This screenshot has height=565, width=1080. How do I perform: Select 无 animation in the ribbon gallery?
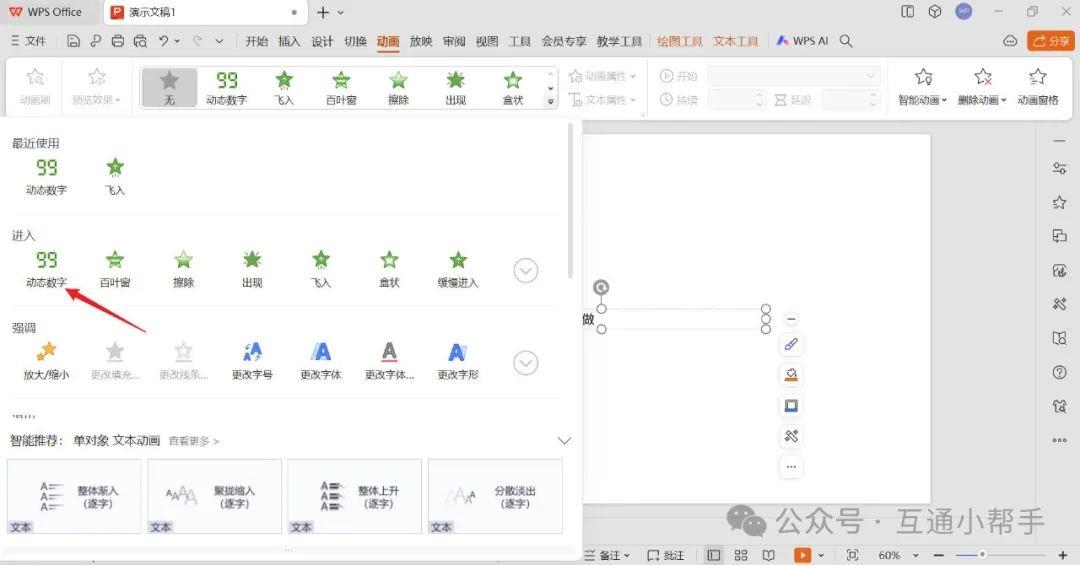(169, 88)
